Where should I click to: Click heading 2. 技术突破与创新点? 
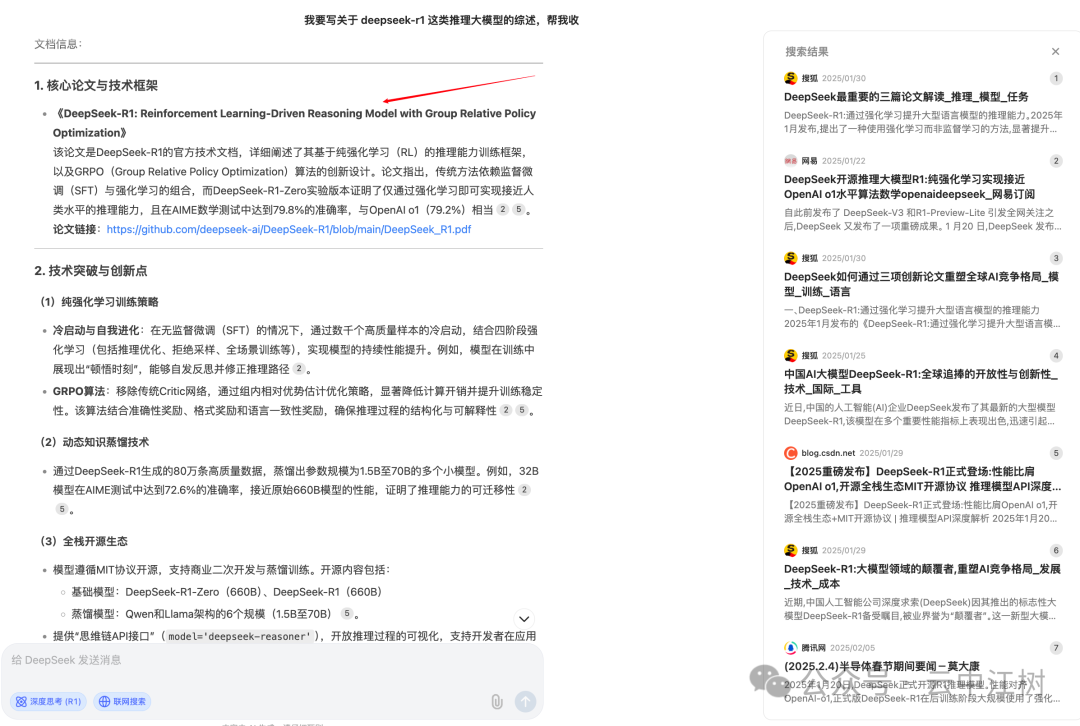pos(91,271)
